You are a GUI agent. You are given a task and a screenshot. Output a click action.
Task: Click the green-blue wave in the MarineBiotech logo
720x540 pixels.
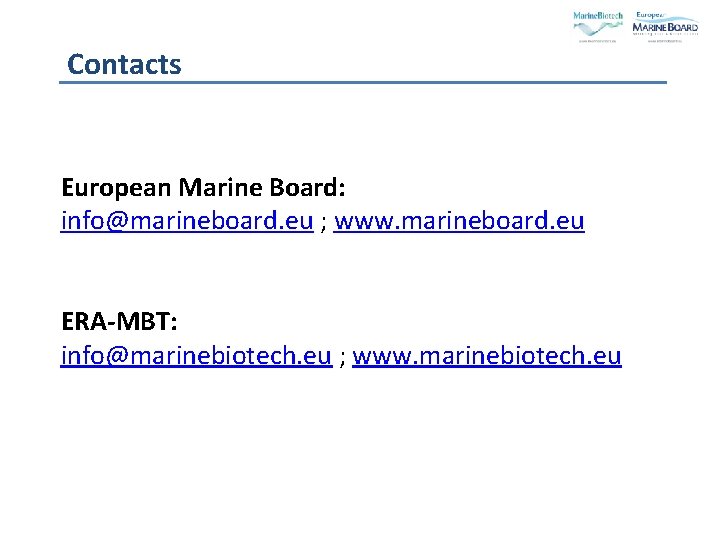(598, 28)
